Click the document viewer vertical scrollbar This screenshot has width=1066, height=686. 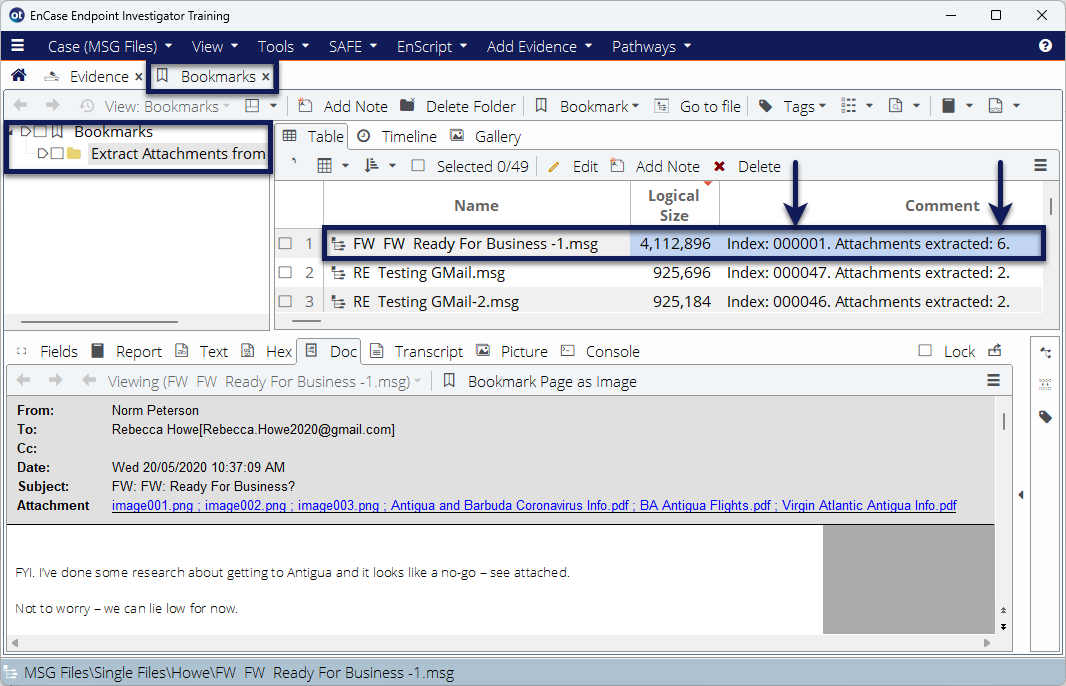[1003, 421]
